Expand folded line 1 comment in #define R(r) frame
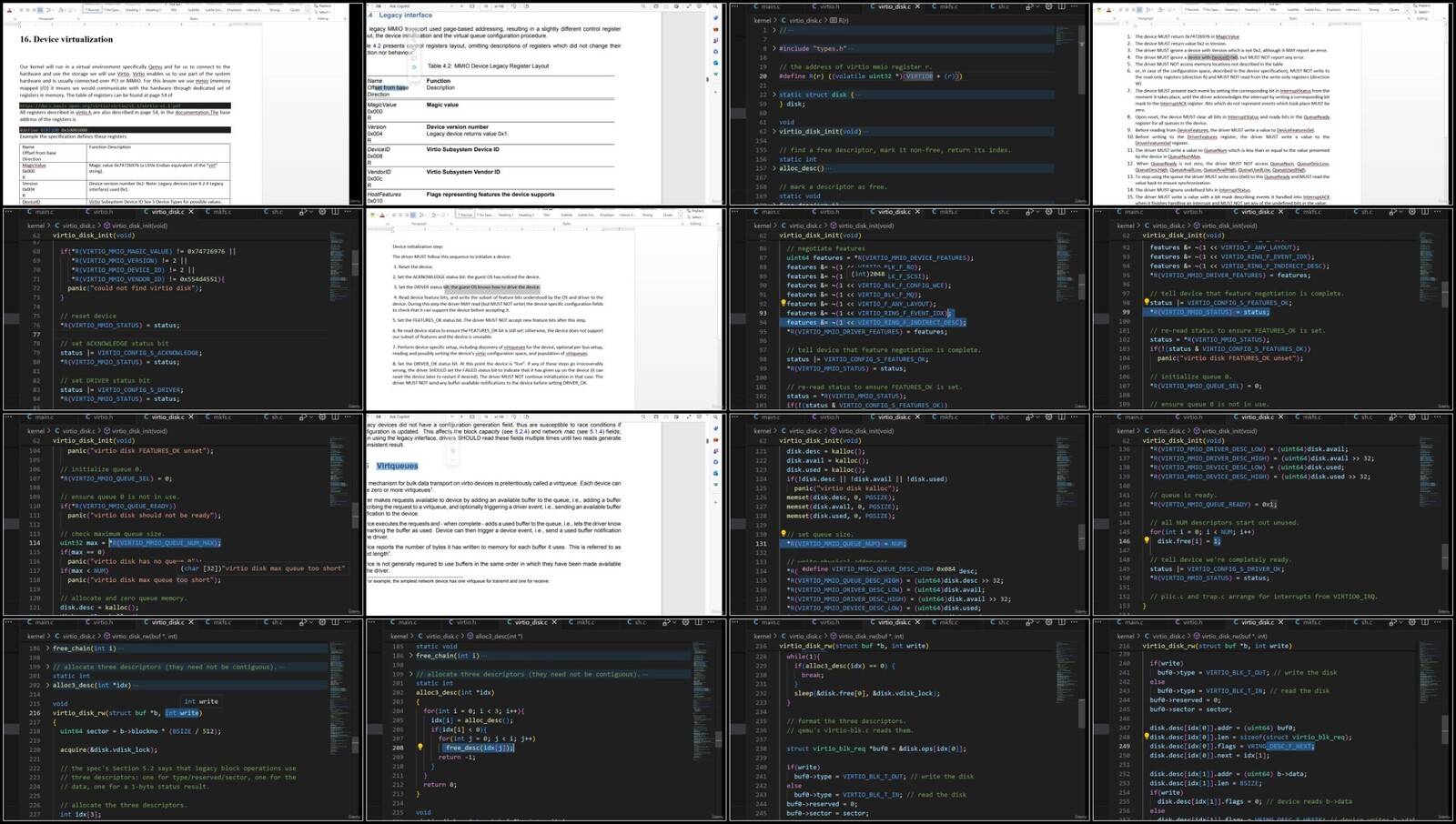1456x824 pixels. [775, 30]
